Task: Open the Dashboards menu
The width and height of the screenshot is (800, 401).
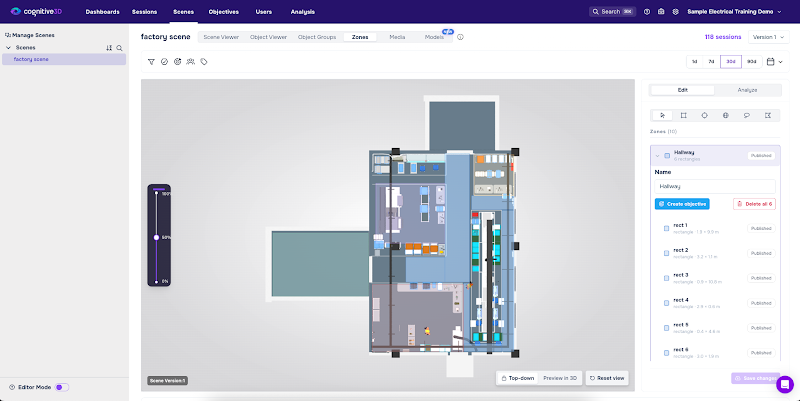Action: (103, 12)
